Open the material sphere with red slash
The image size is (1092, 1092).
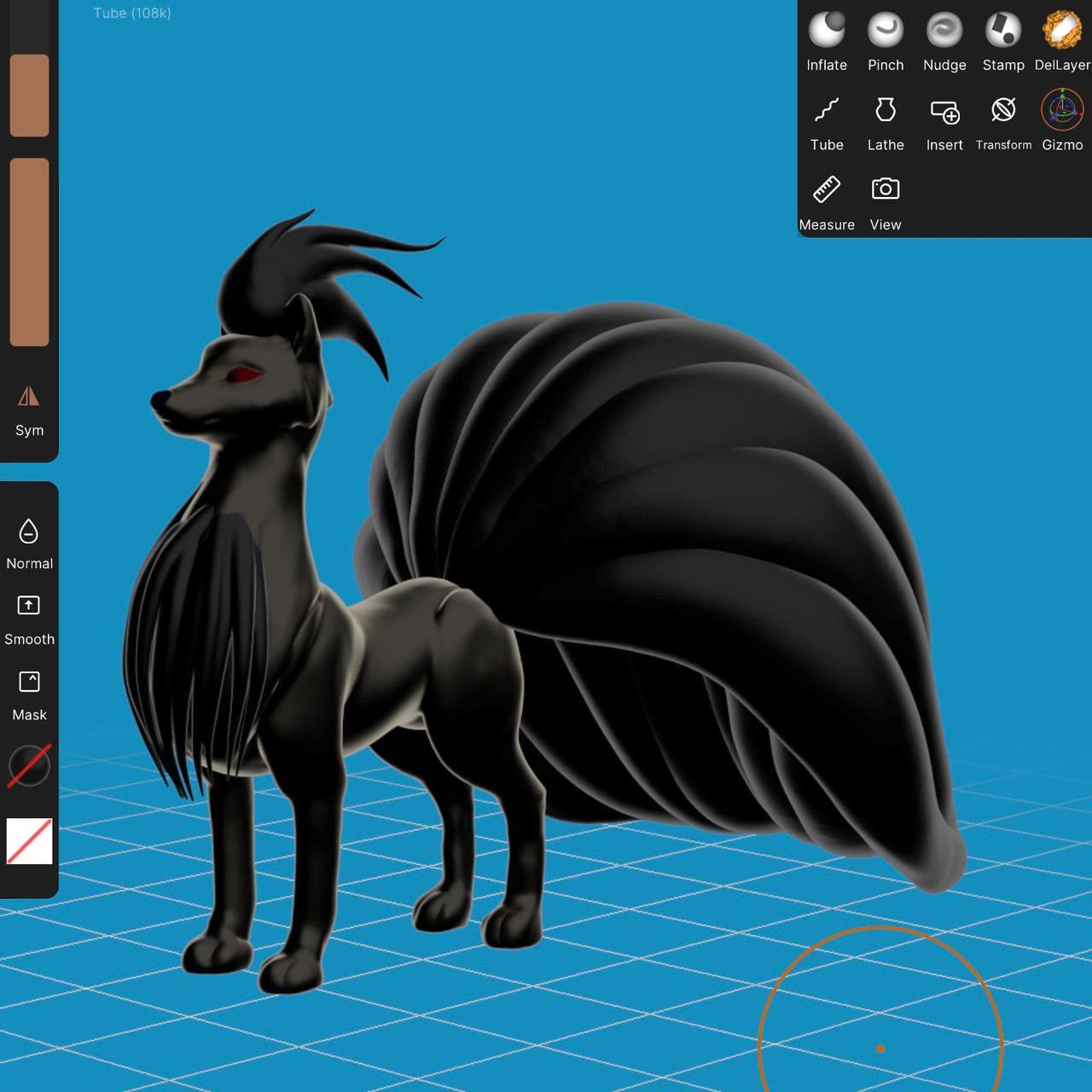pyautogui.click(x=29, y=765)
